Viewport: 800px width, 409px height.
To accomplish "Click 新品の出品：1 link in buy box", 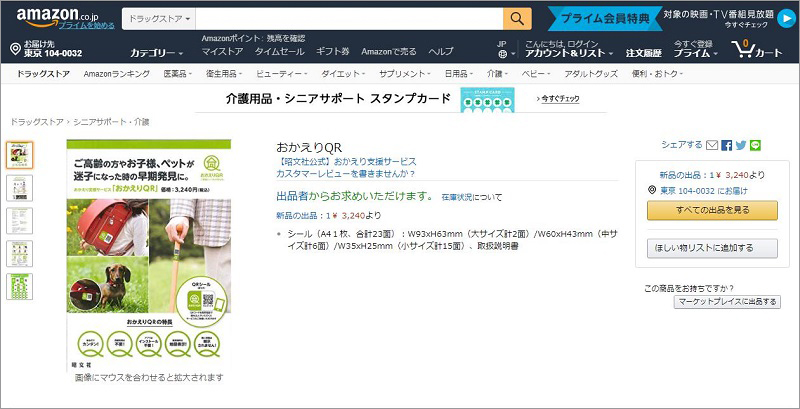I will pyautogui.click(x=686, y=175).
